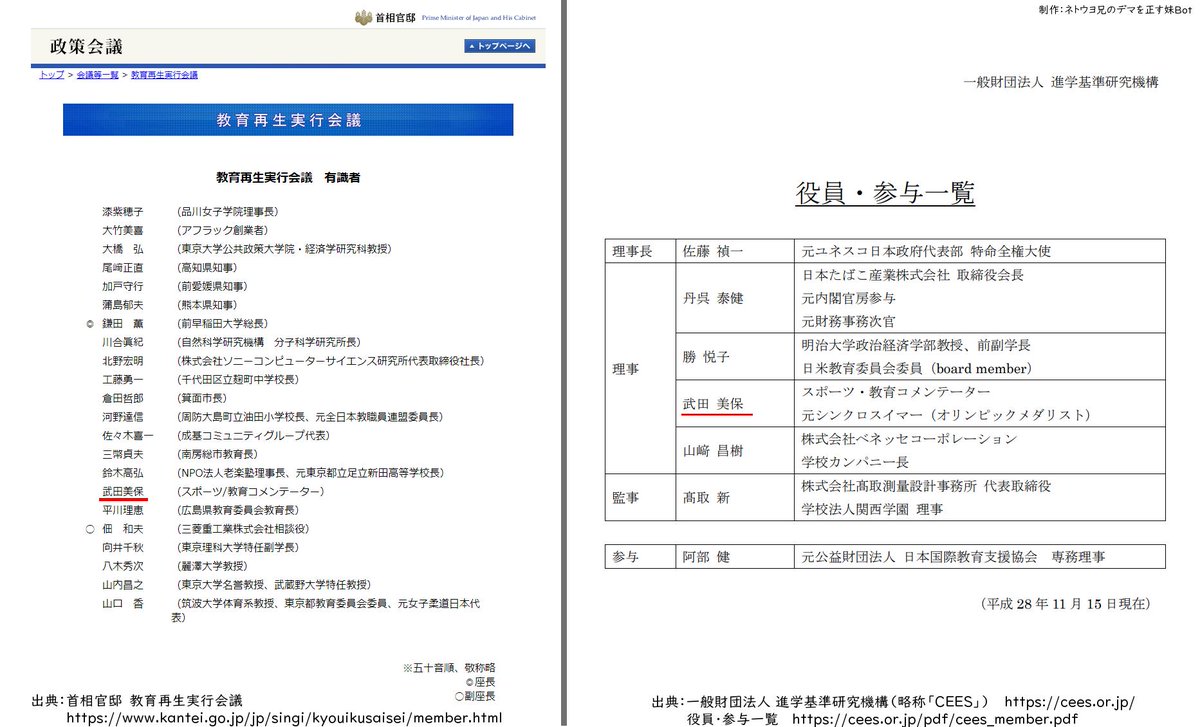
Task: Select the name 倉田哲郎
Action: [123, 398]
